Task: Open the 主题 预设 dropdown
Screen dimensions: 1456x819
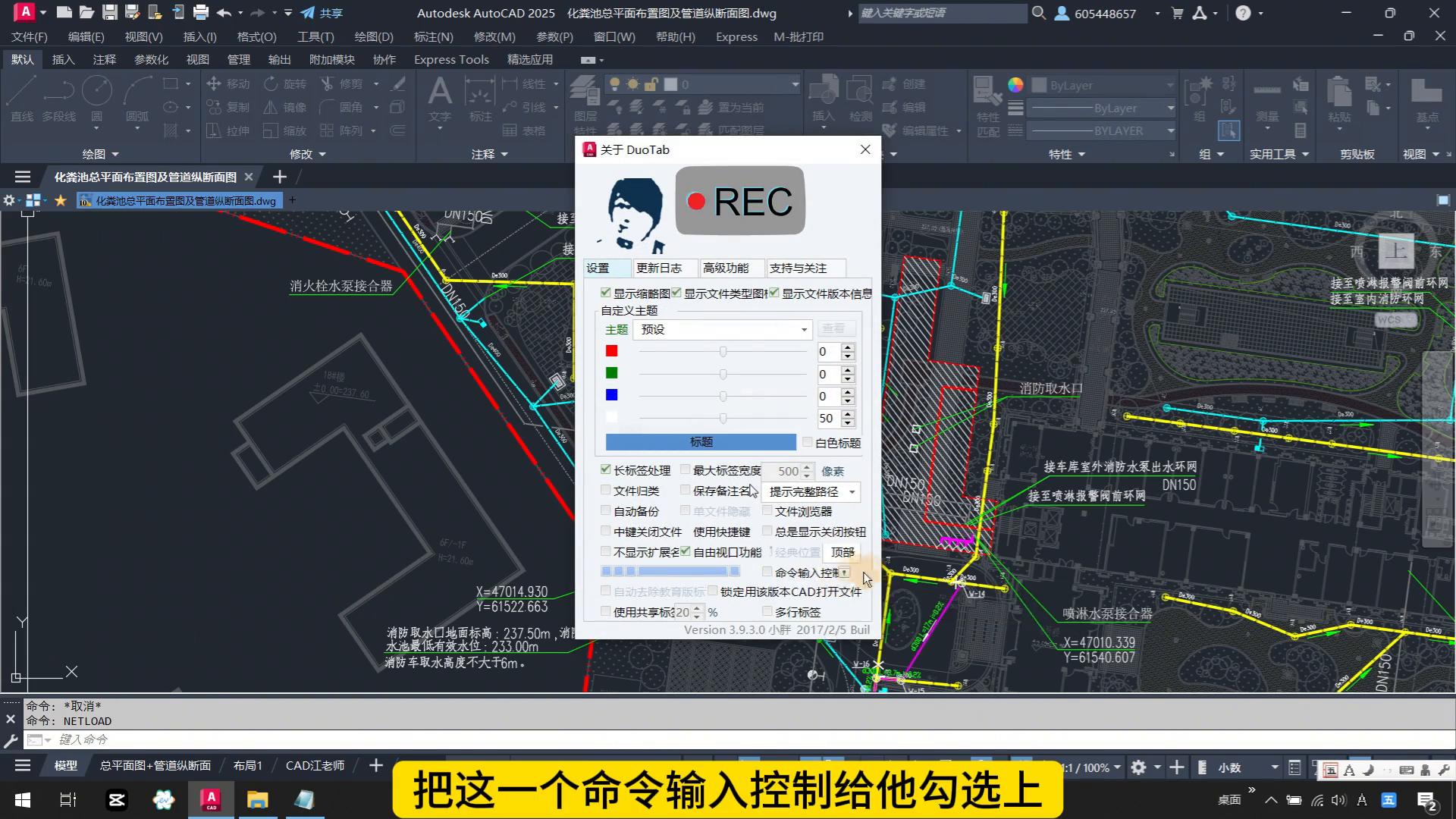Action: tap(804, 330)
